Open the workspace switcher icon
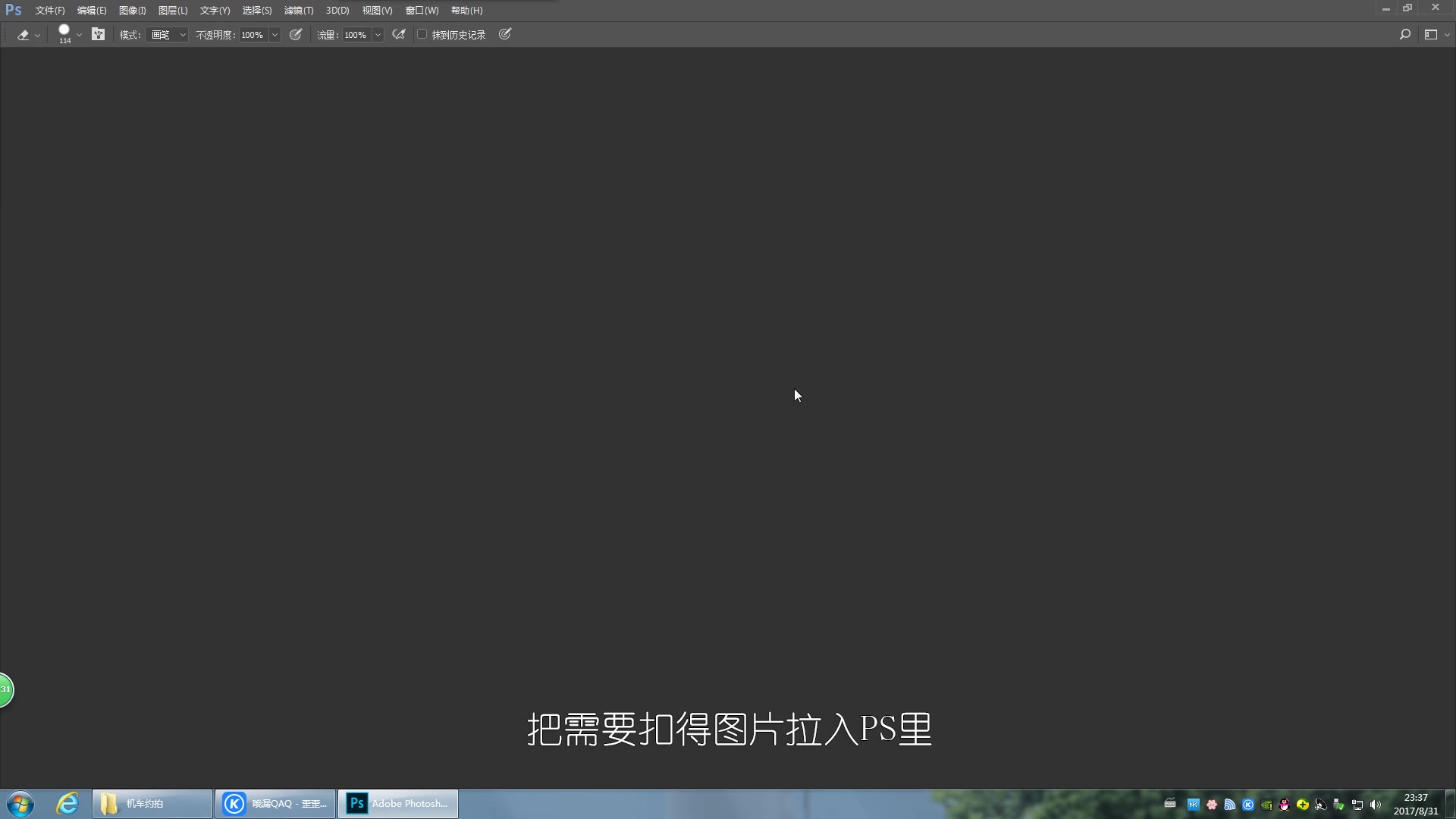Image resolution: width=1456 pixels, height=819 pixels. point(1431,34)
